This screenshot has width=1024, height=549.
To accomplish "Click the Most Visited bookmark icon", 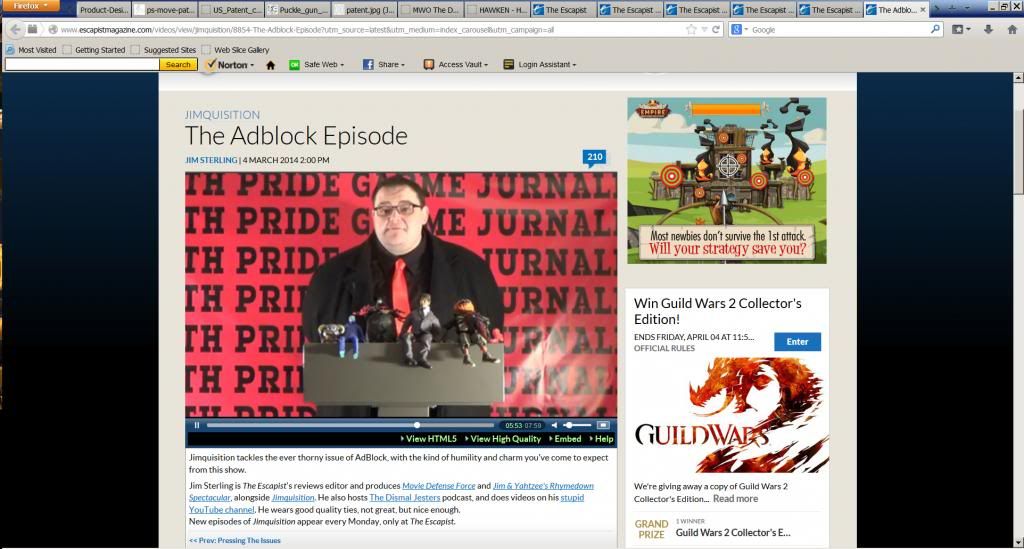I will 10,50.
